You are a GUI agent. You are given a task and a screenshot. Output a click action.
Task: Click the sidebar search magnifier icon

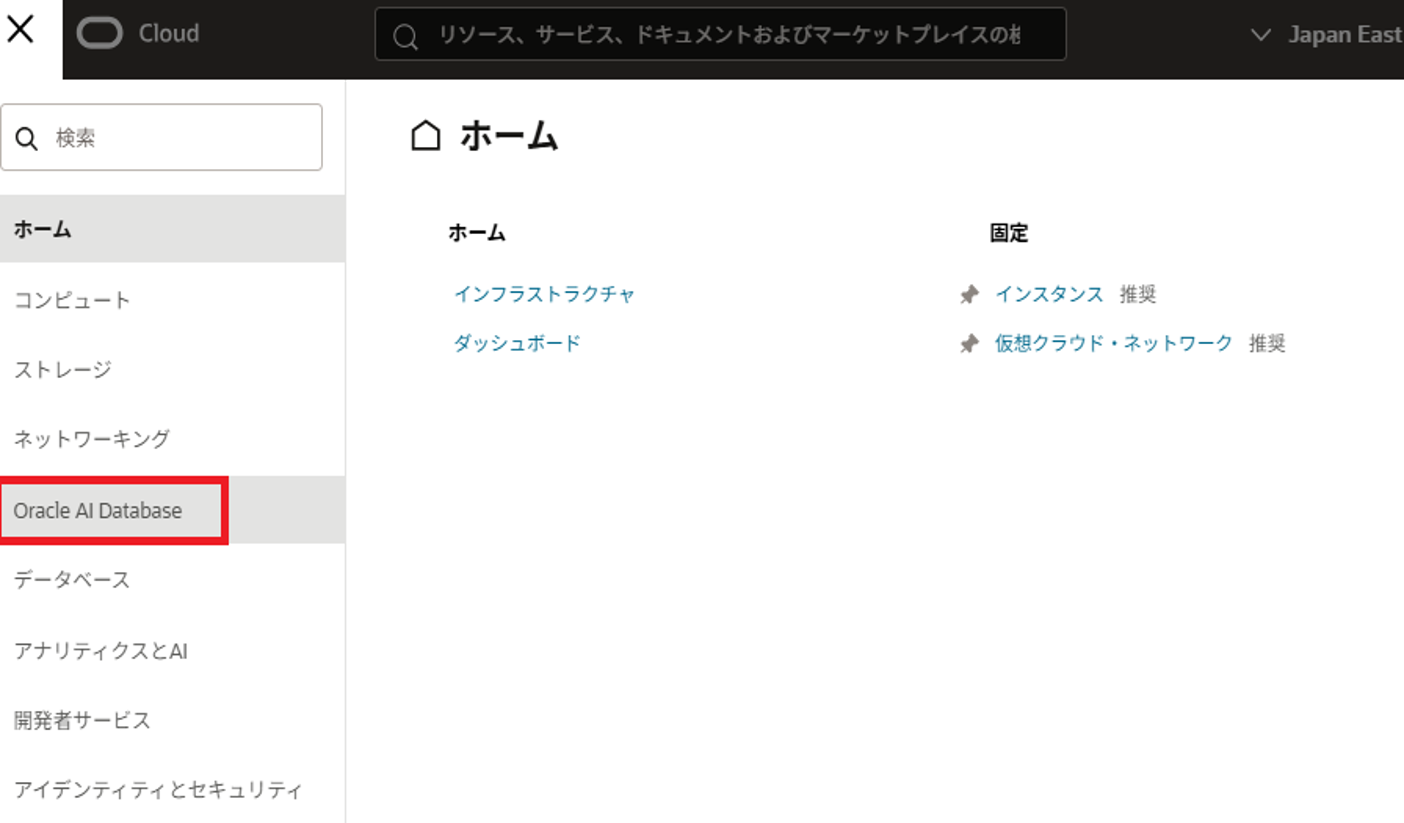click(x=27, y=138)
